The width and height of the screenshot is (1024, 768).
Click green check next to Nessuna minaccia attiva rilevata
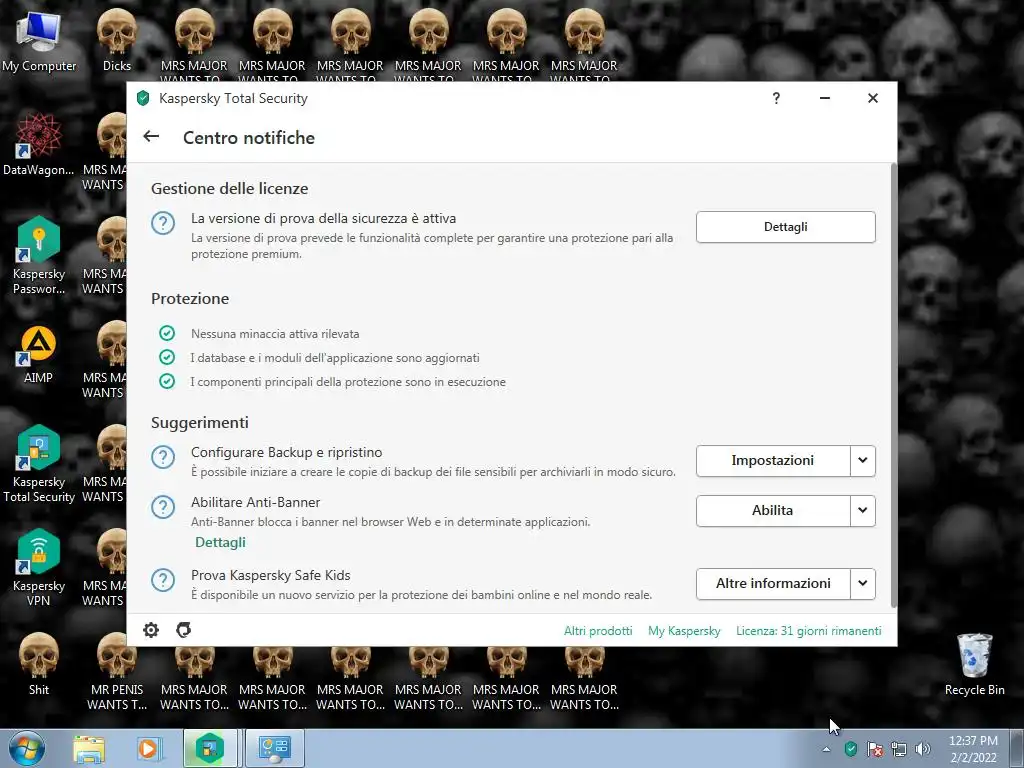(167, 333)
